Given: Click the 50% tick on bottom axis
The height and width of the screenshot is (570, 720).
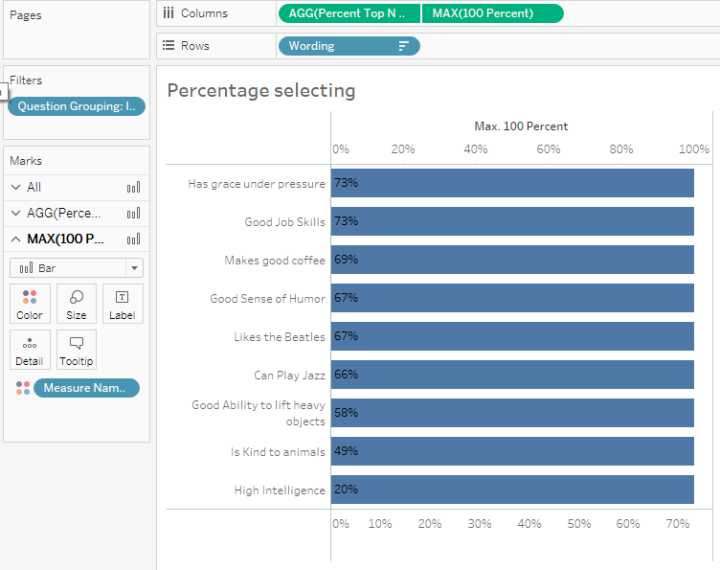Looking at the screenshot, I should pos(579,524).
